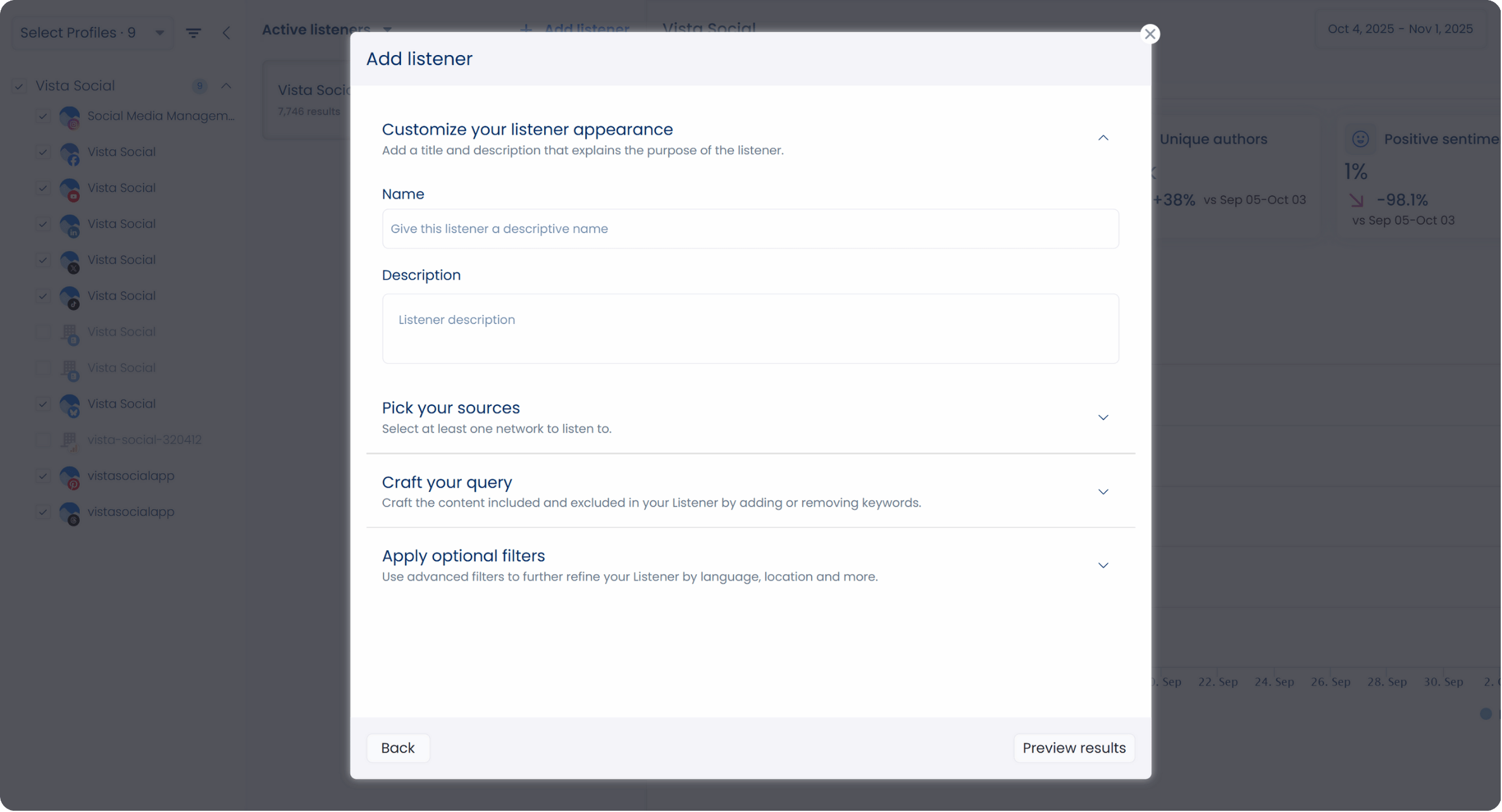Close the Add listener dialog
1502x812 pixels.
1150,34
